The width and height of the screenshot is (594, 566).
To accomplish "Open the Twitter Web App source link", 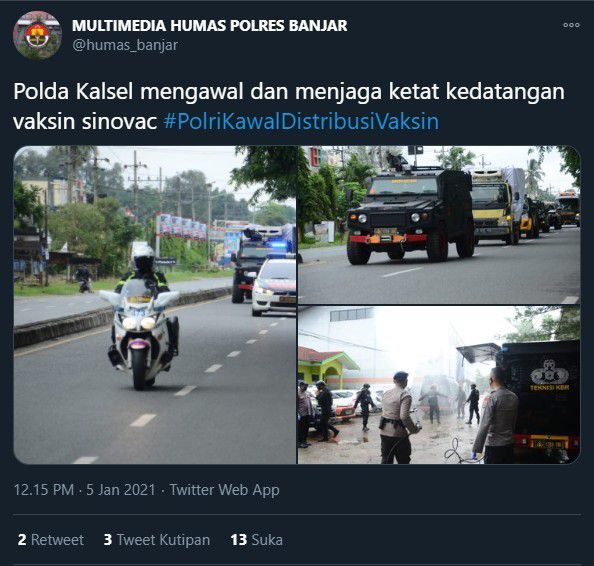I will [x=224, y=489].
